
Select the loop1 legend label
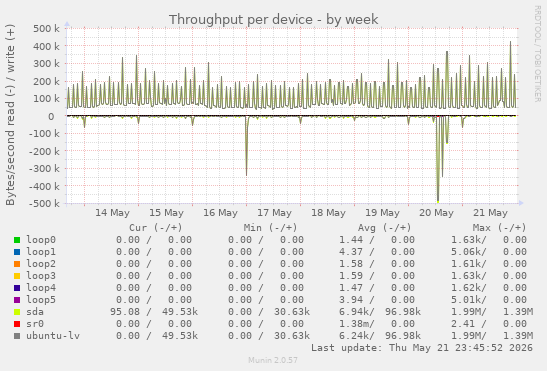(x=41, y=252)
